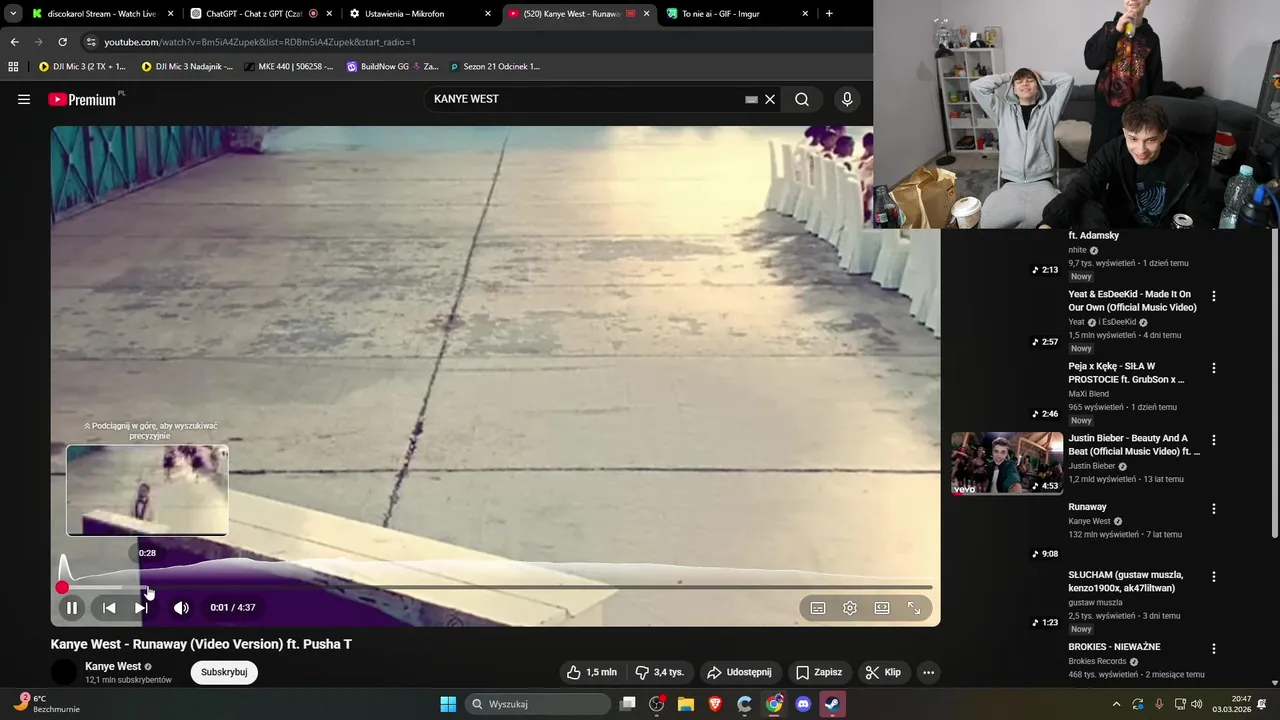Open SŁUCHAM gustaw muszla video title

coord(1125,581)
